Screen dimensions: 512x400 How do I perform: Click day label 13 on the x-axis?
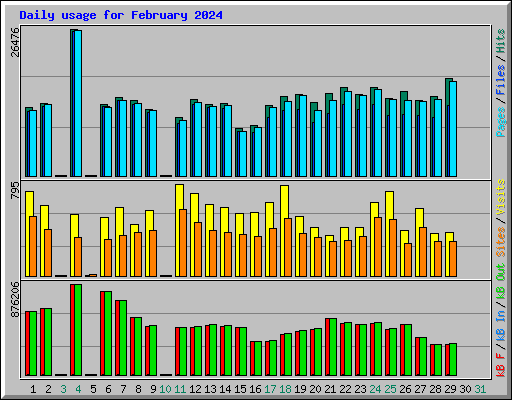click(x=210, y=389)
